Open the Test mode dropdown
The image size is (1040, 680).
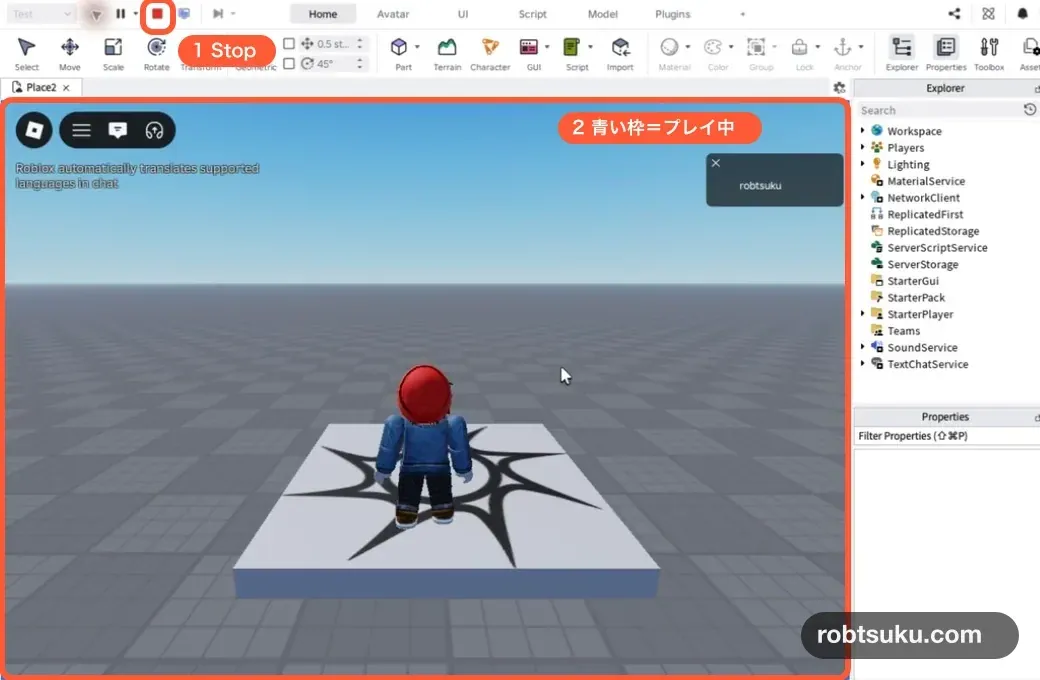tap(40, 14)
